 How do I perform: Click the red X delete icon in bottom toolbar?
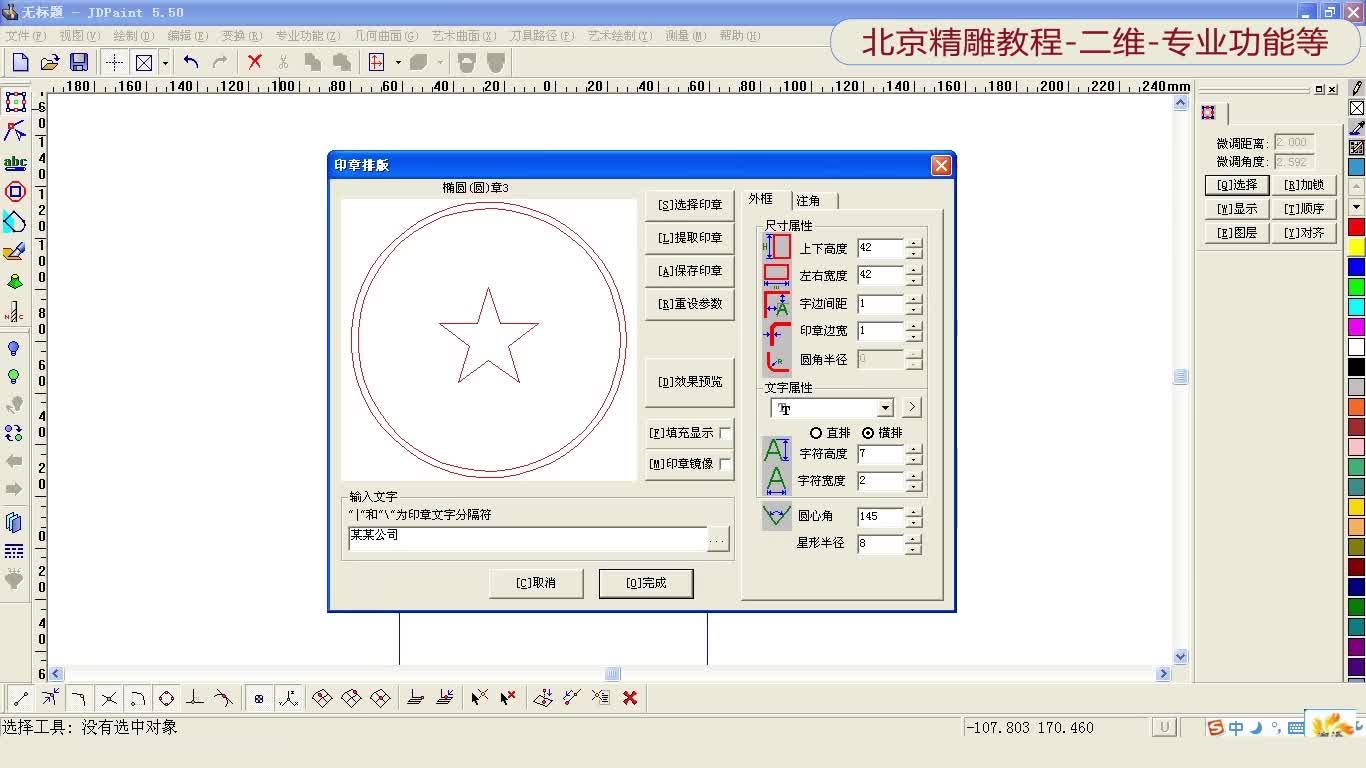(x=630, y=697)
